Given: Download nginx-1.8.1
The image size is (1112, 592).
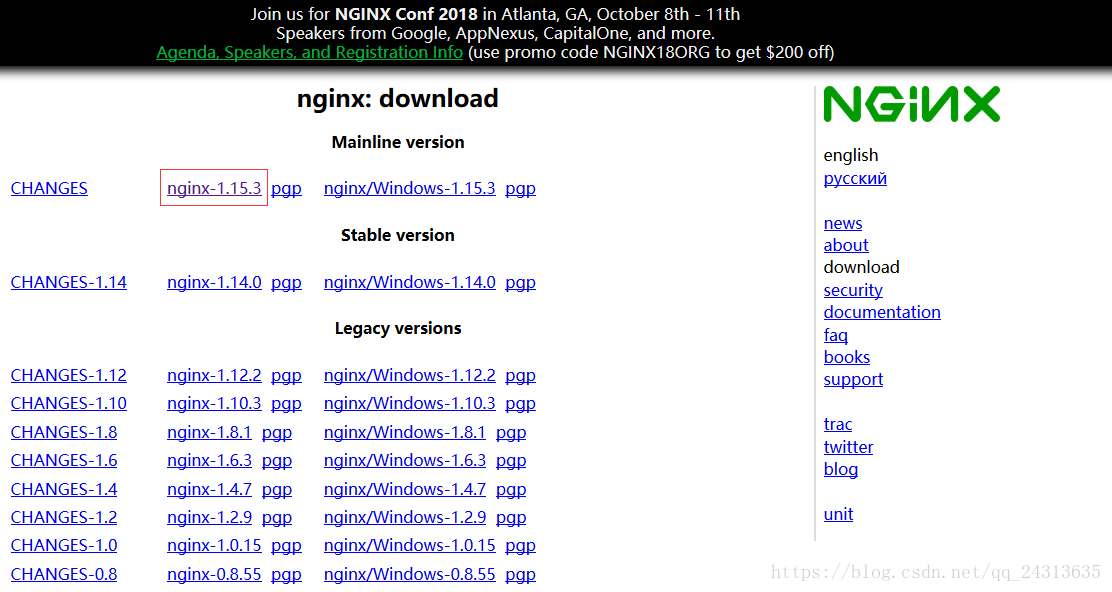Looking at the screenshot, I should tap(209, 432).
